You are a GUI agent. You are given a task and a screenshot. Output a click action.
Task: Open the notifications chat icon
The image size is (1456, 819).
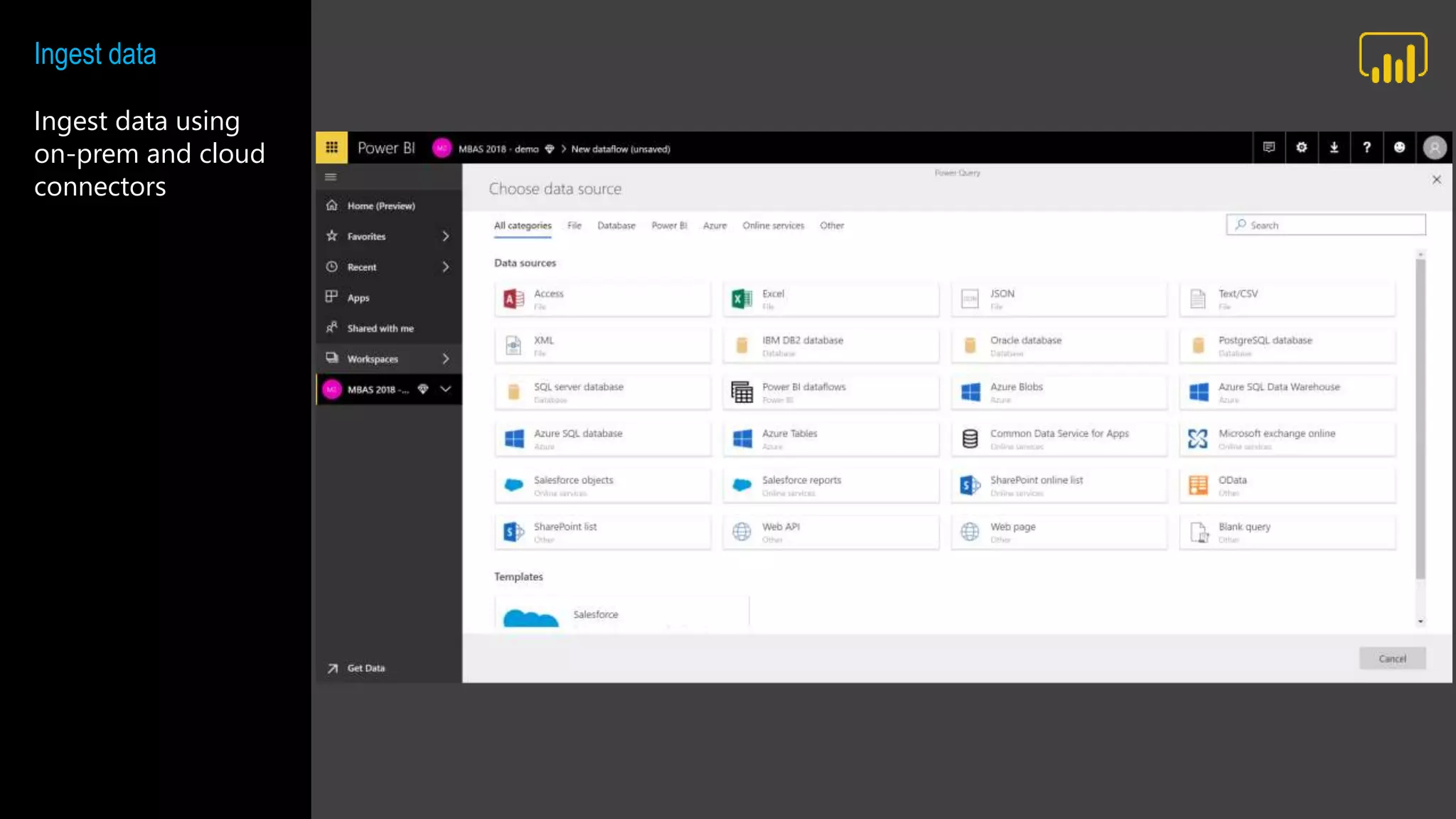(1268, 147)
